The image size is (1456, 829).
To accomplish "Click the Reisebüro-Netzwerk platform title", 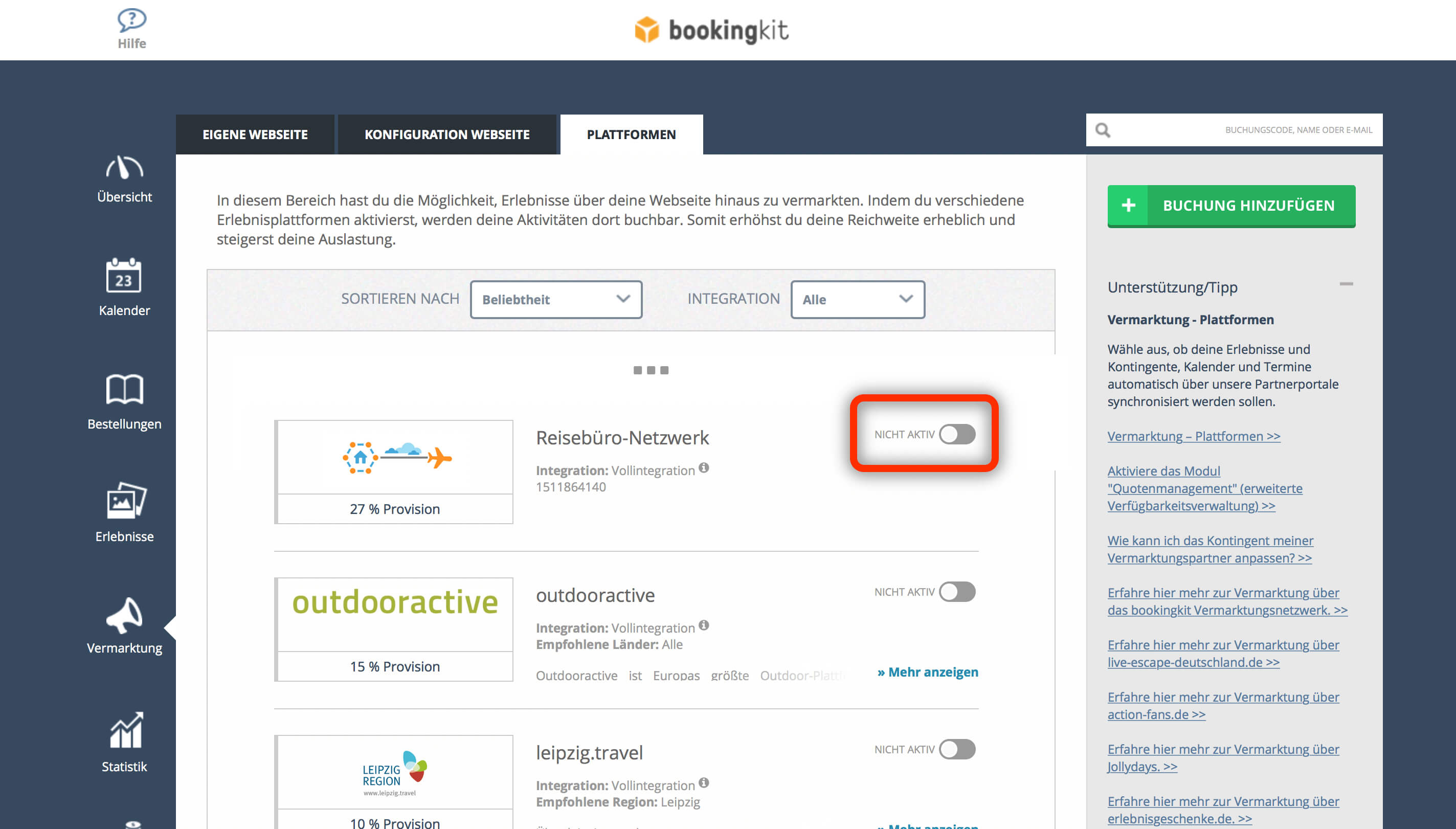I will point(622,438).
